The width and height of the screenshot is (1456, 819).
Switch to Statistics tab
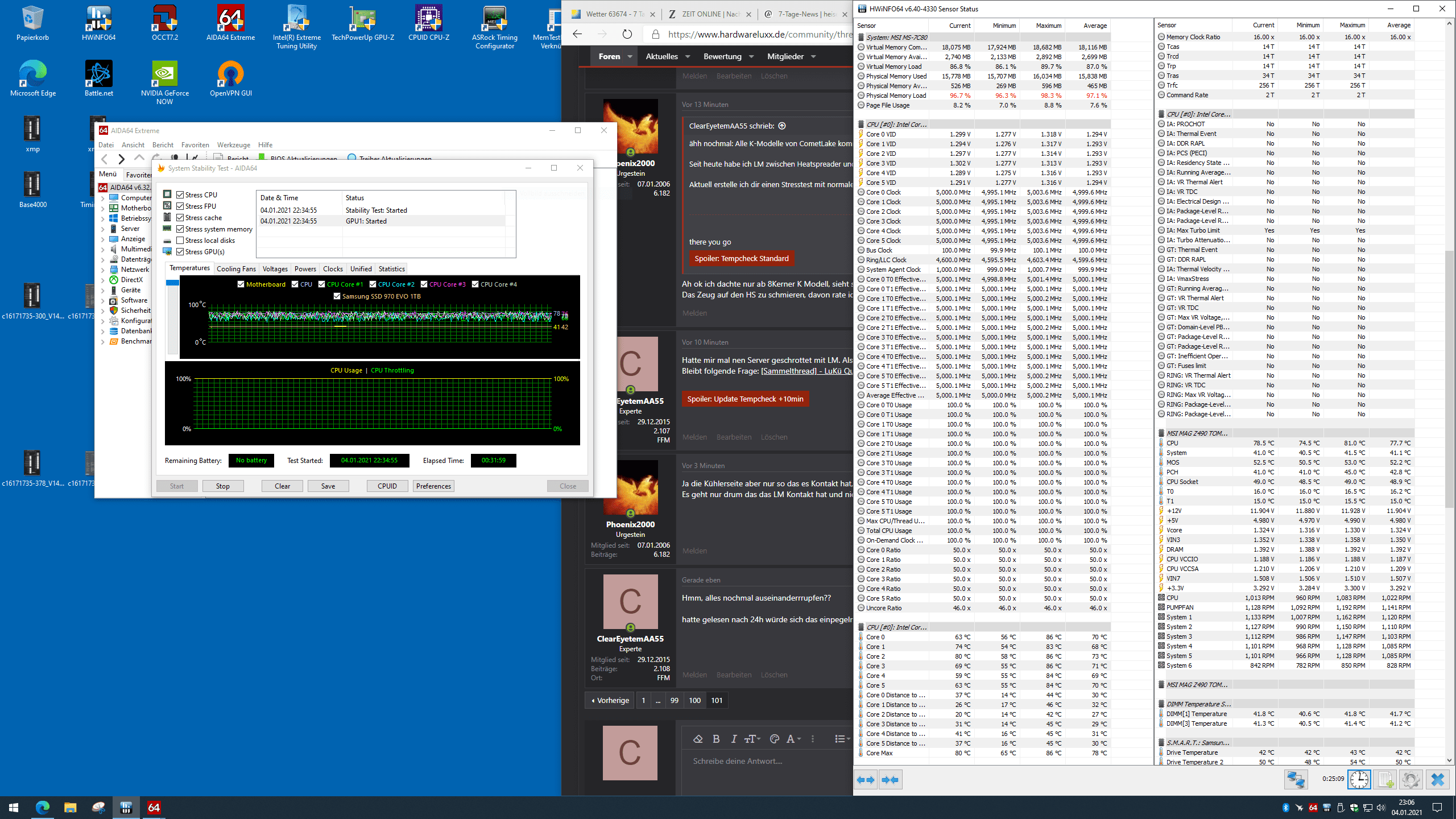coord(391,269)
